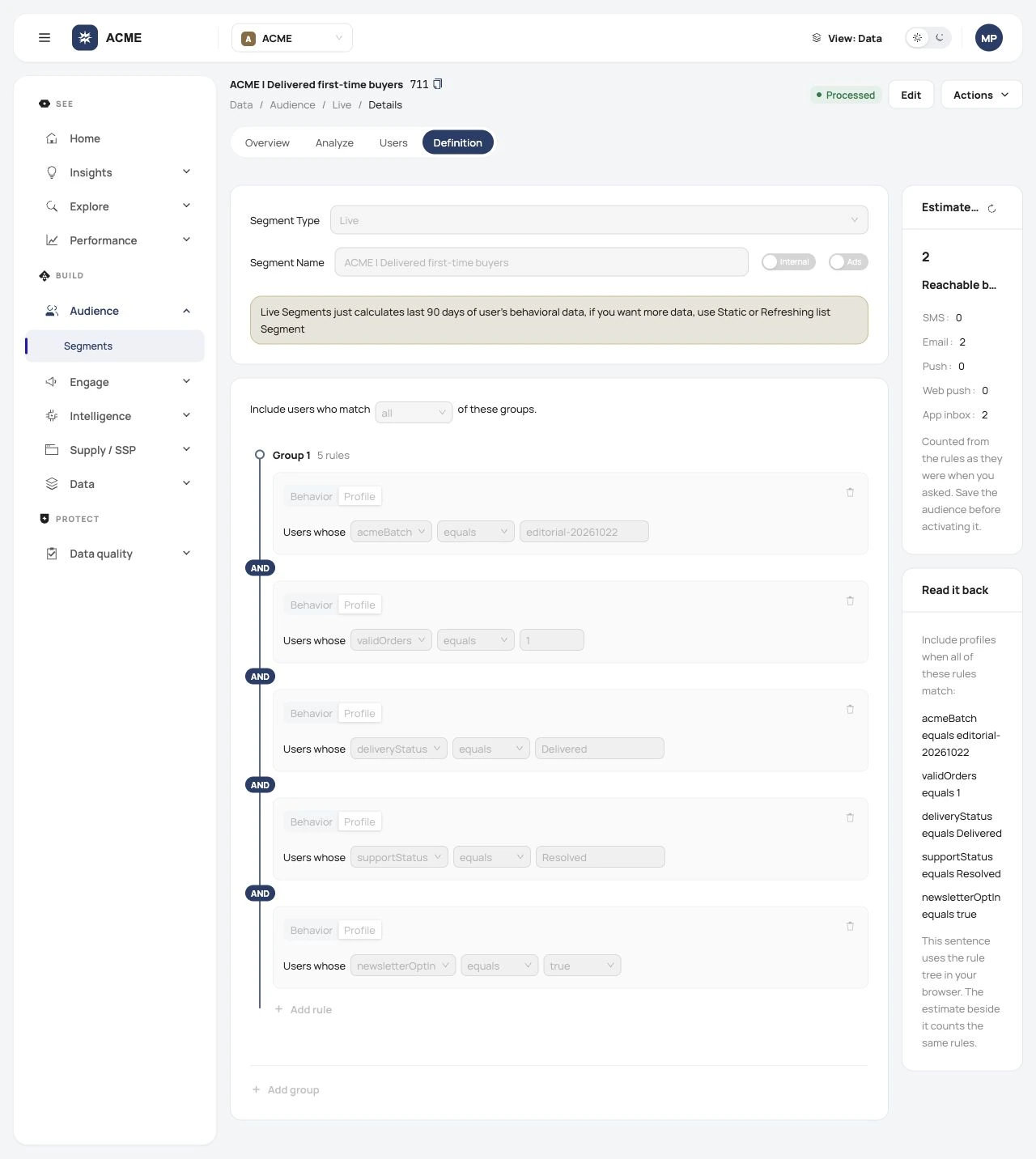Open the Actions dropdown
The height and width of the screenshot is (1159, 1036).
click(x=981, y=95)
